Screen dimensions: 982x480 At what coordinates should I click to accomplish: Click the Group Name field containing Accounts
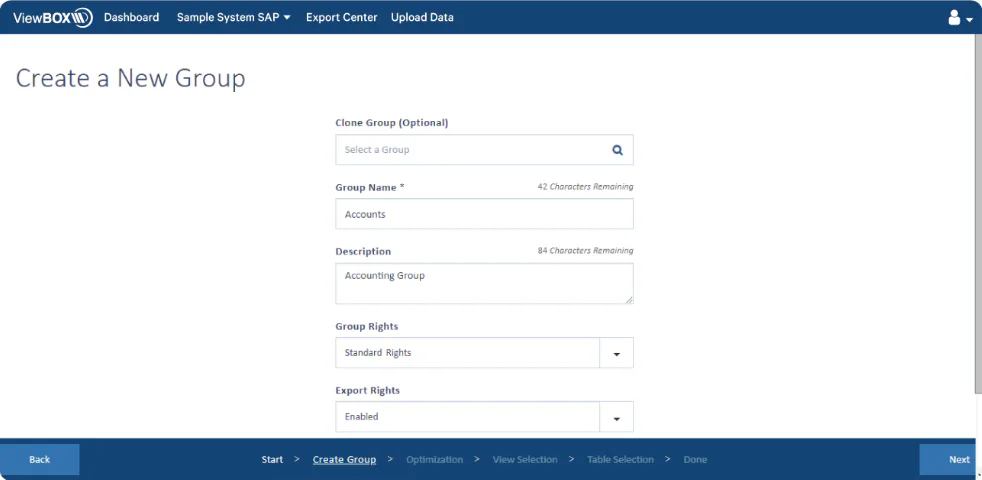[484, 214]
